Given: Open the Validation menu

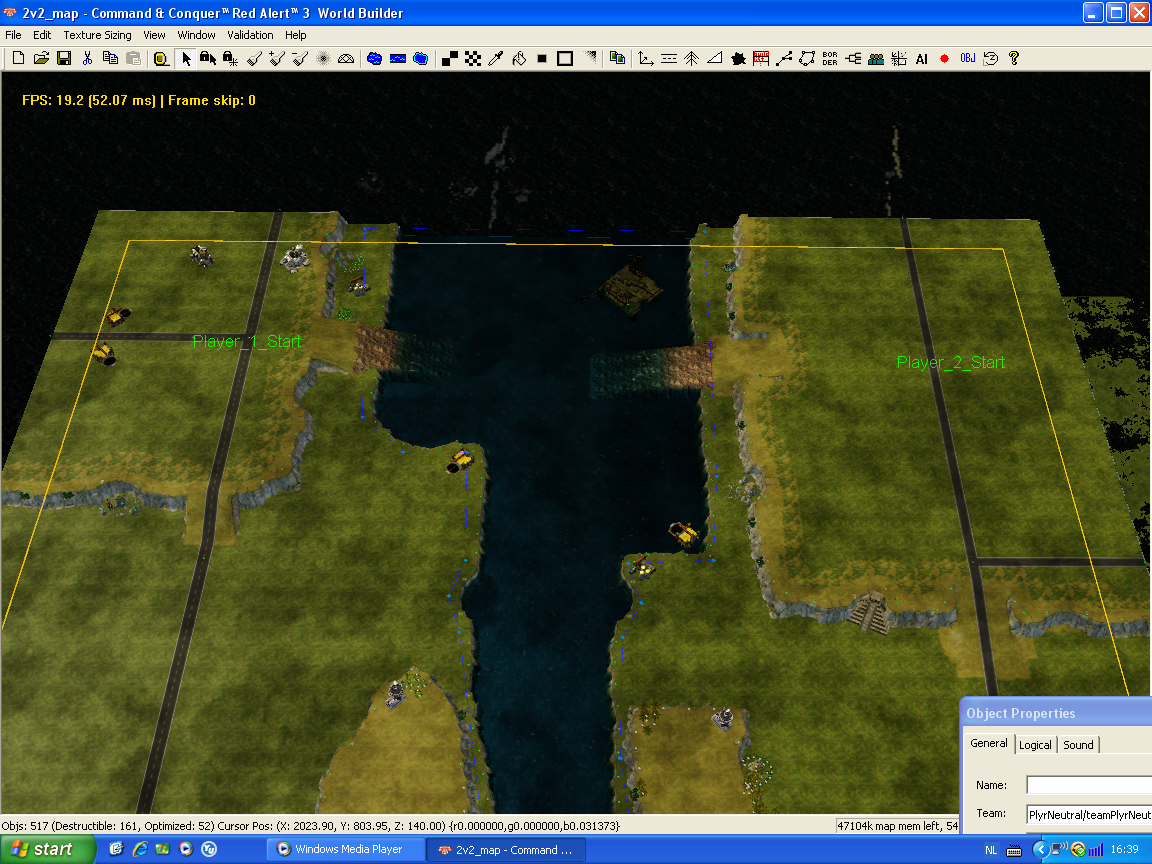Looking at the screenshot, I should point(250,35).
